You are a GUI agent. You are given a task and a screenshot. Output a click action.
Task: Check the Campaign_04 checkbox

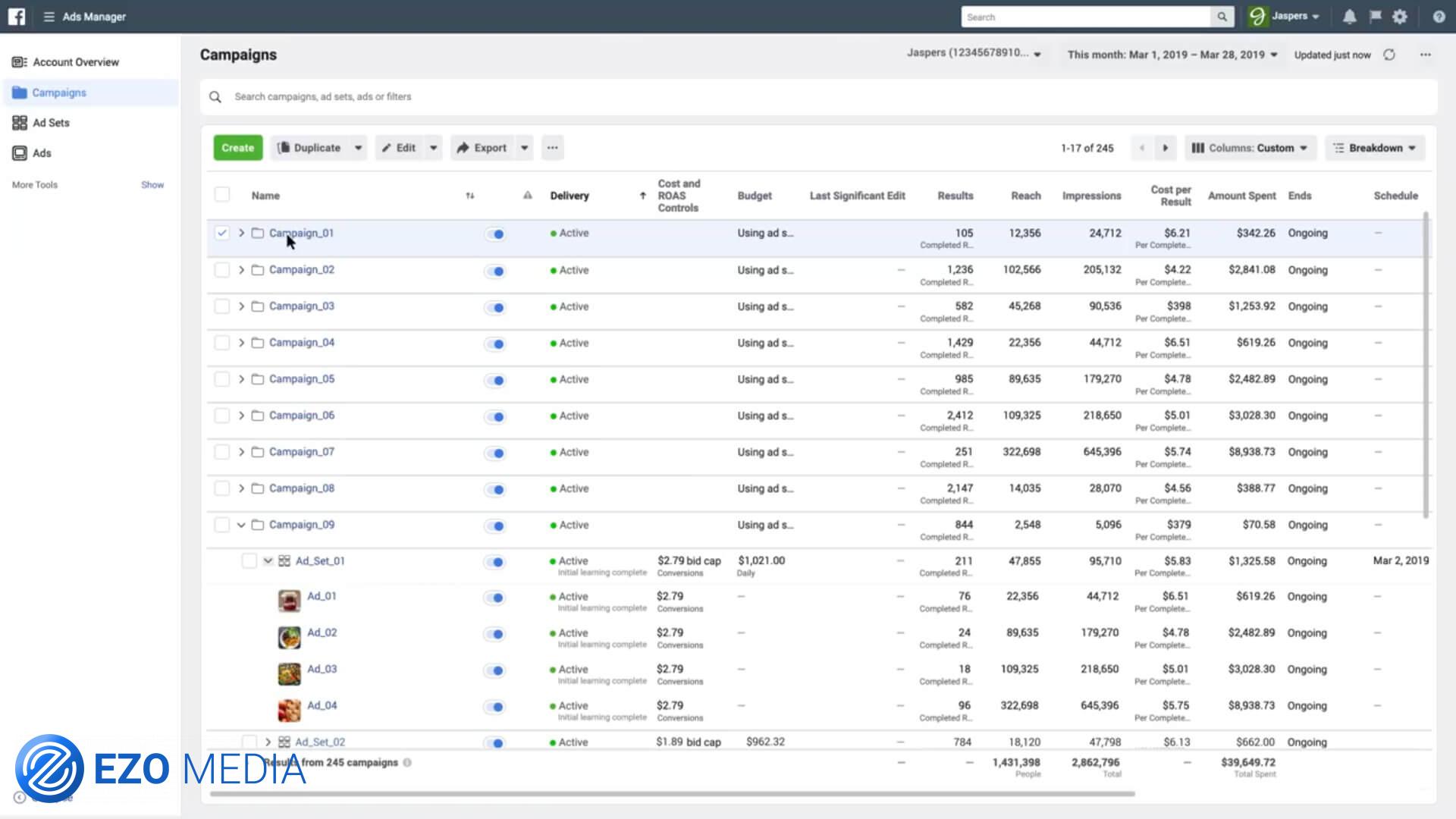click(x=221, y=343)
